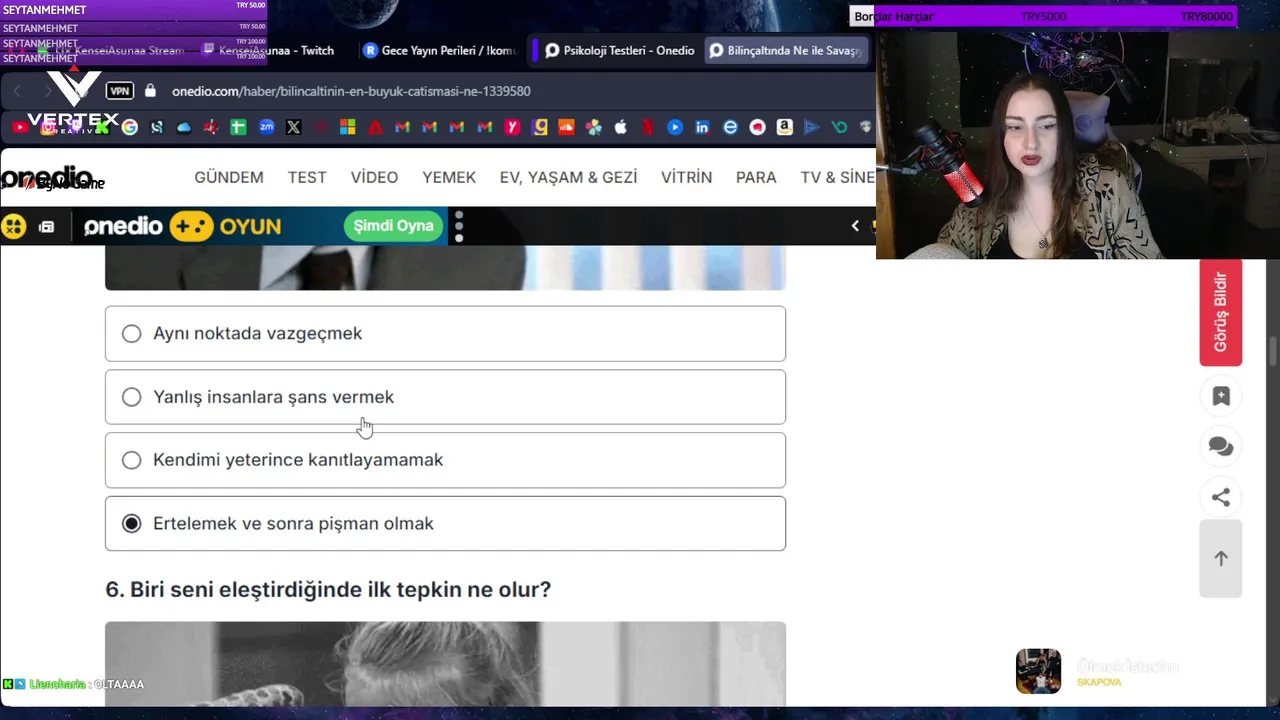Click the red 'Görüş Bildir' button
Image resolution: width=1280 pixels, height=720 pixels.
tap(1221, 312)
